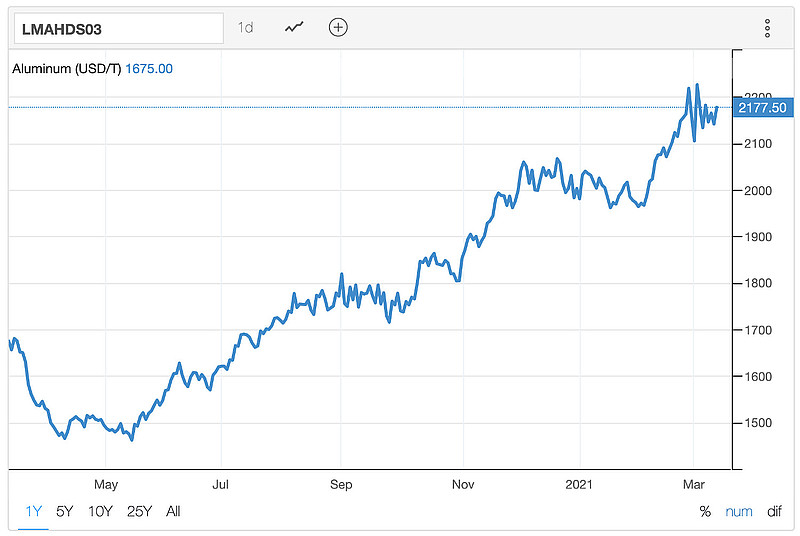Select the num display mode
Image resolution: width=800 pixels, height=536 pixels.
tap(739, 511)
